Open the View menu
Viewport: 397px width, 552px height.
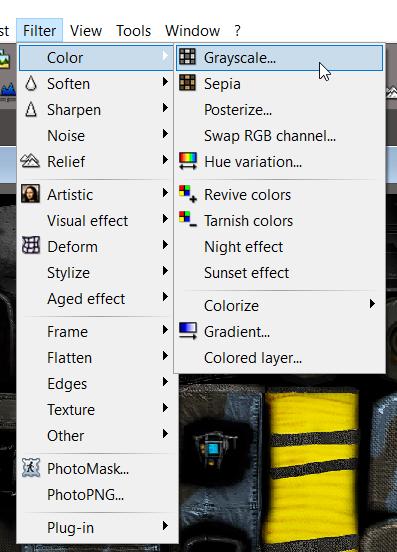tap(86, 31)
